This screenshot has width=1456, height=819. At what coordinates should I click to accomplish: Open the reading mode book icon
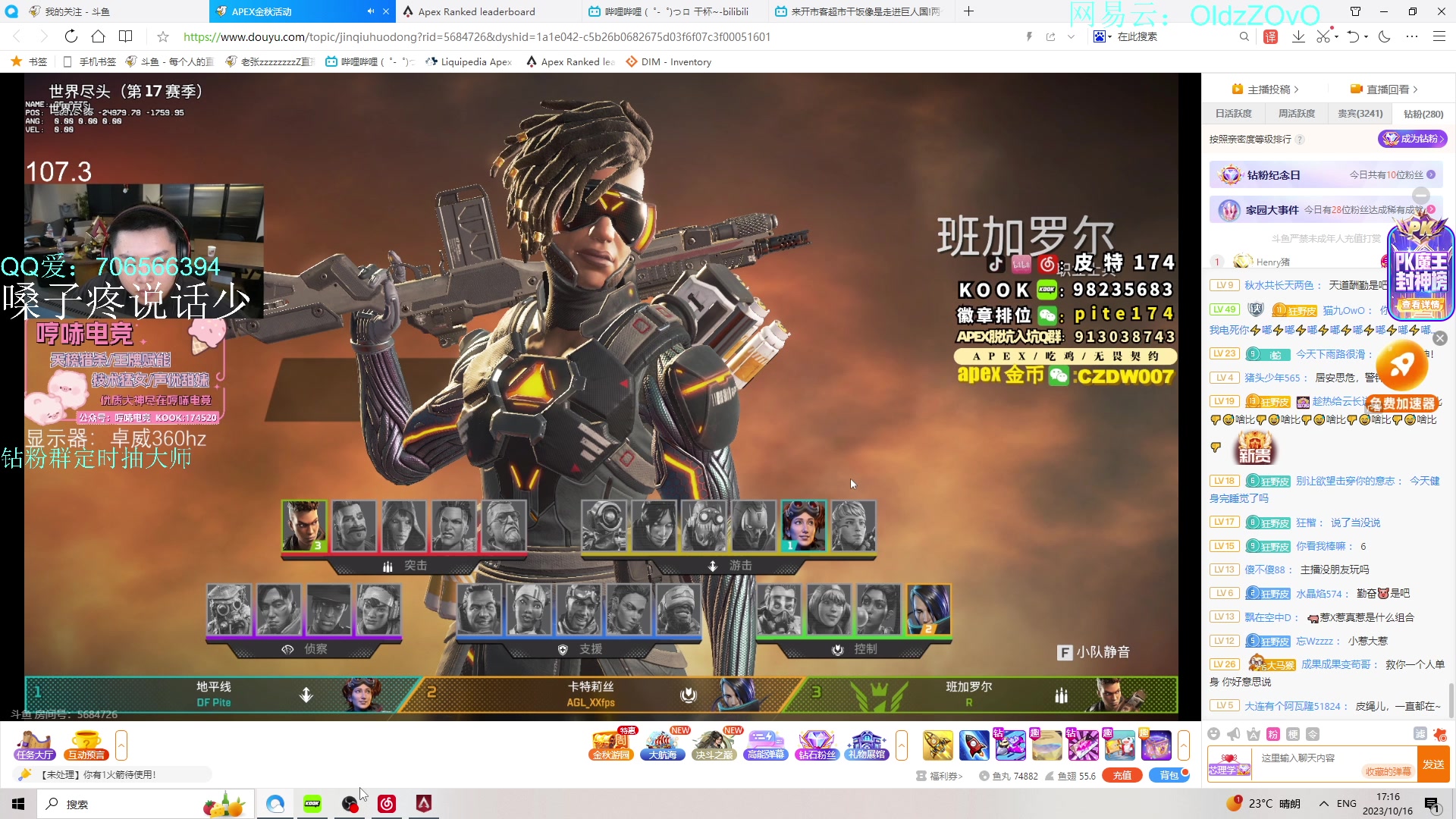point(126,36)
